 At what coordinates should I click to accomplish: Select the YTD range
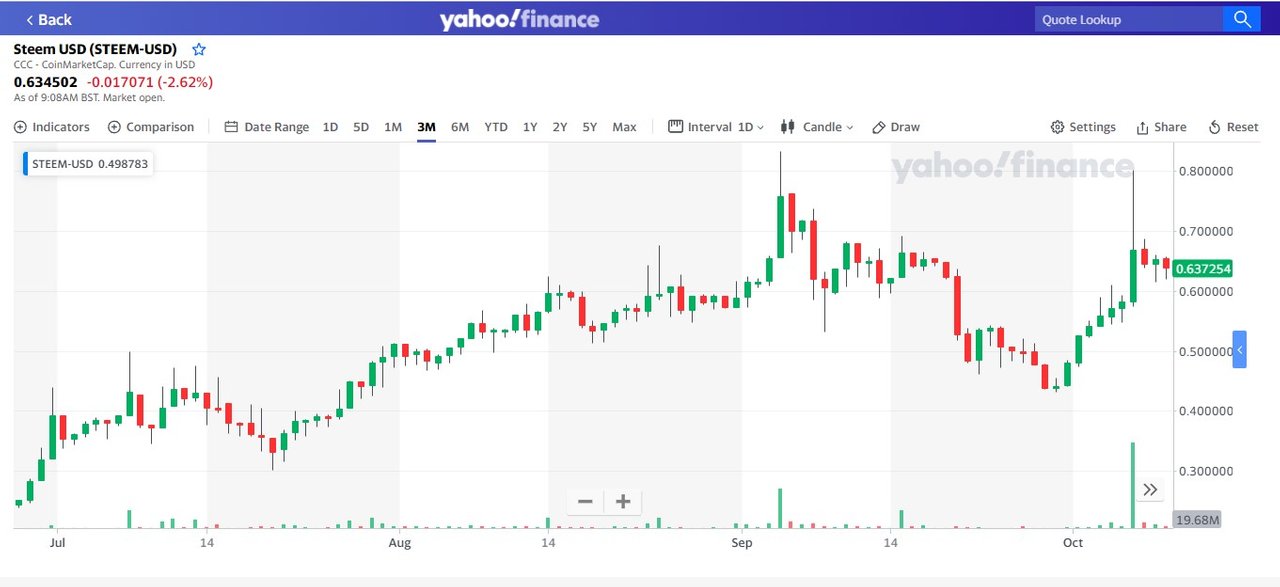click(496, 127)
